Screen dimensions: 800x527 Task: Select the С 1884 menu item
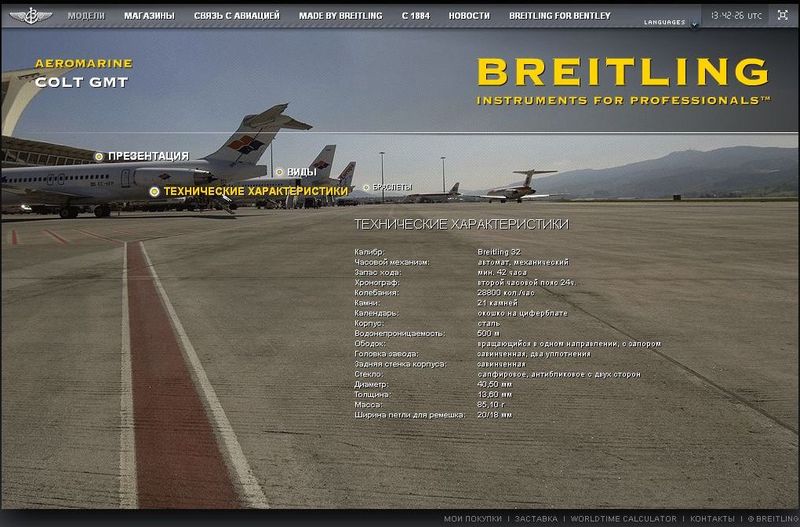415,16
